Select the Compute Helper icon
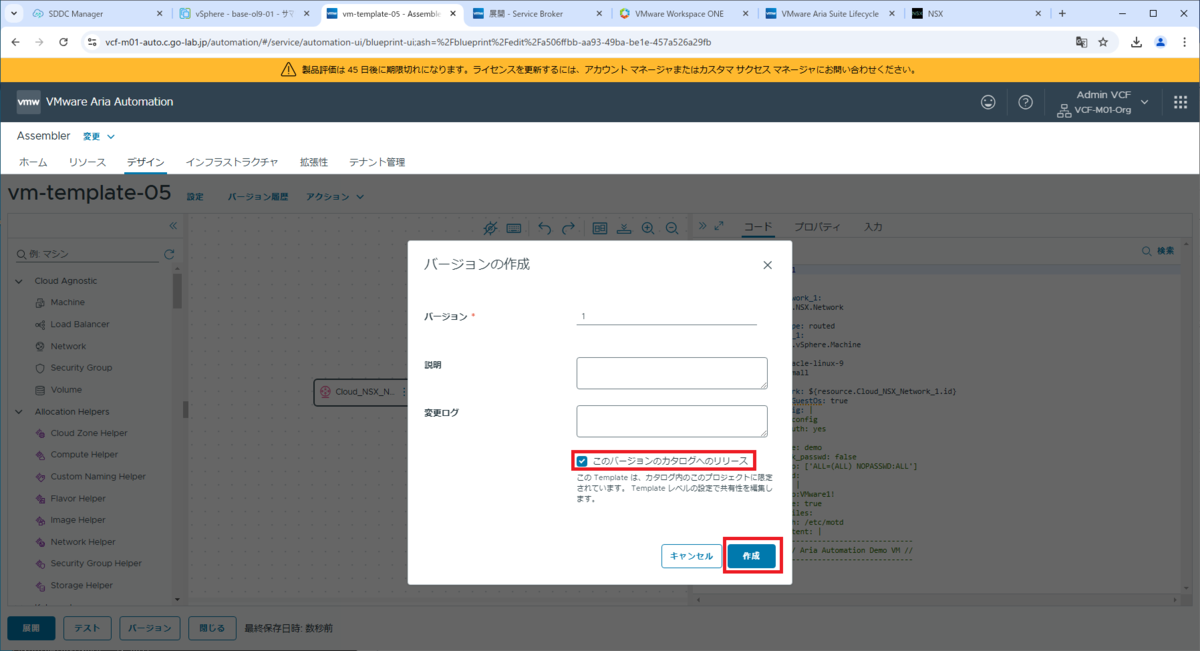The width and height of the screenshot is (1200, 651). [41, 454]
